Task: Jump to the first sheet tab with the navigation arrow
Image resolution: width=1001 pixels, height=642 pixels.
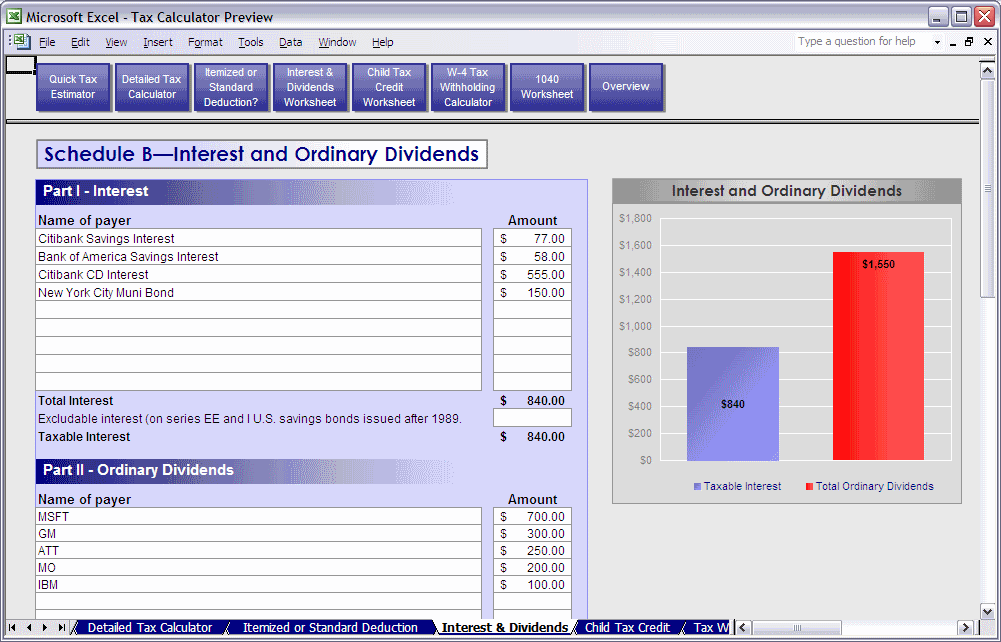Action: (12, 627)
